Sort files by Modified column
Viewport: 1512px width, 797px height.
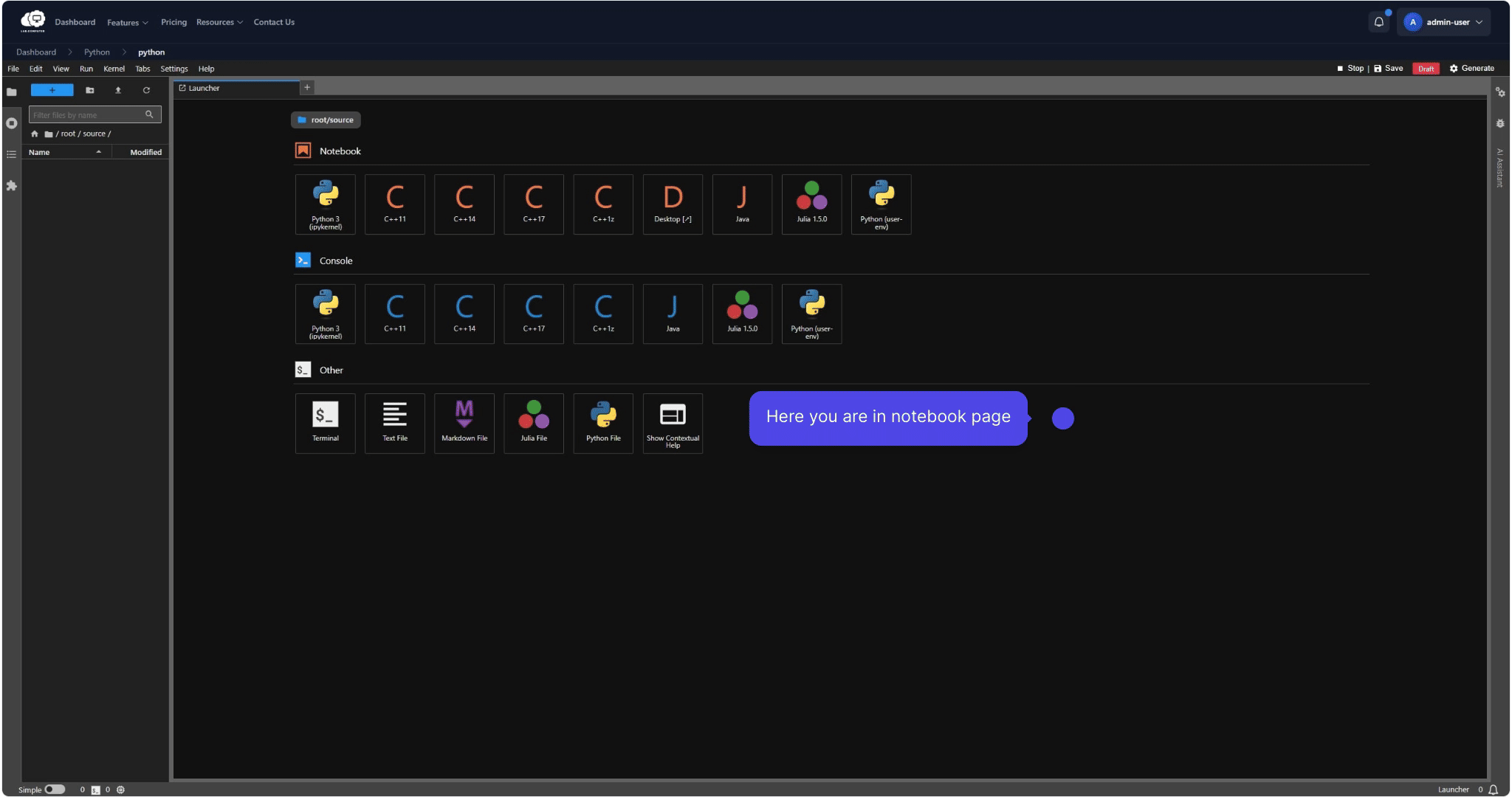141,152
